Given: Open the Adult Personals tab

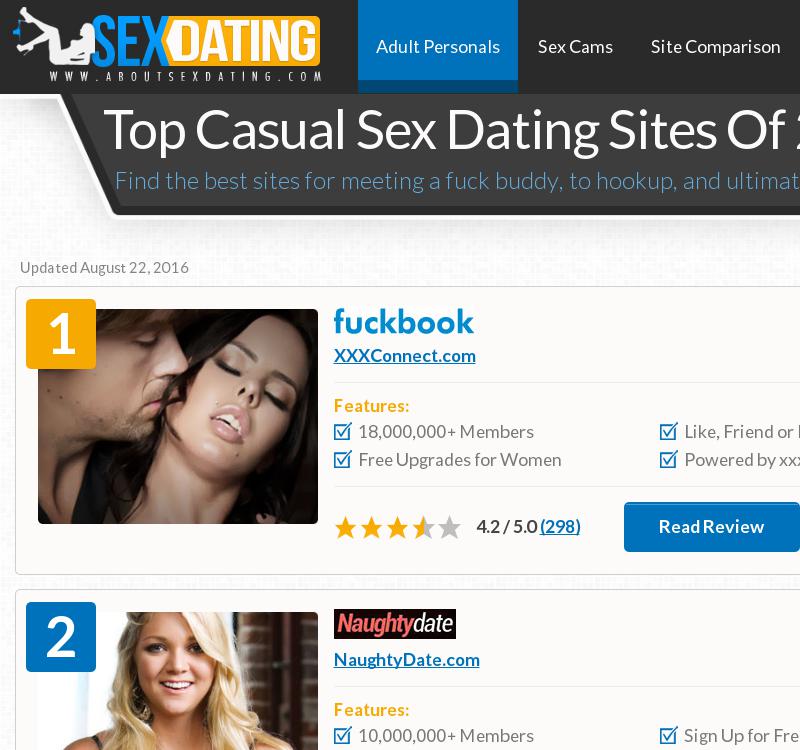Looking at the screenshot, I should point(438,47).
